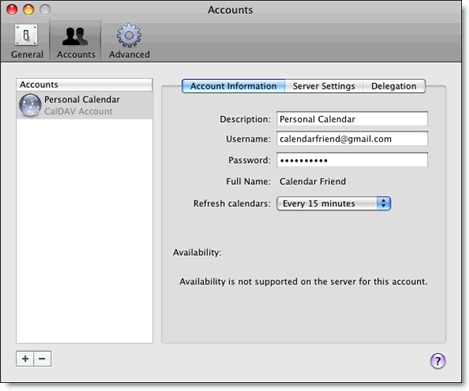Click the Advanced toolbar label

coord(129,54)
